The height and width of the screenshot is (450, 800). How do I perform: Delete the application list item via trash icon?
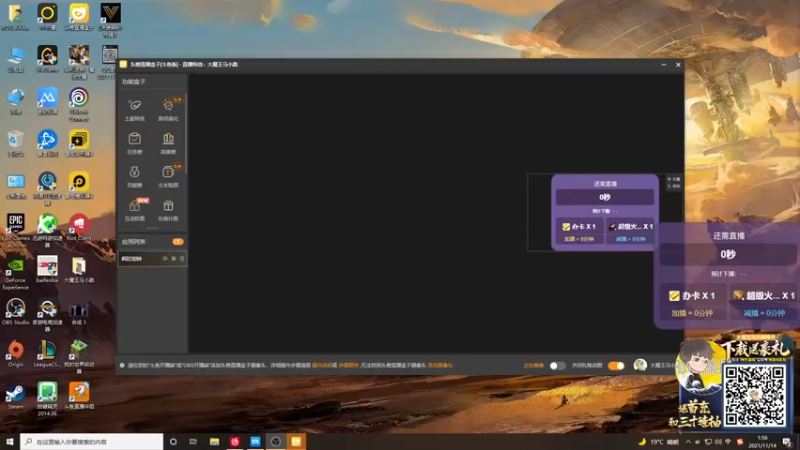(x=182, y=259)
